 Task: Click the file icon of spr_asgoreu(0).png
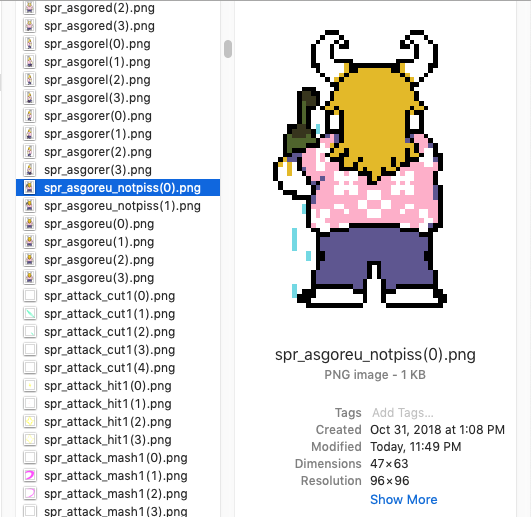29,224
